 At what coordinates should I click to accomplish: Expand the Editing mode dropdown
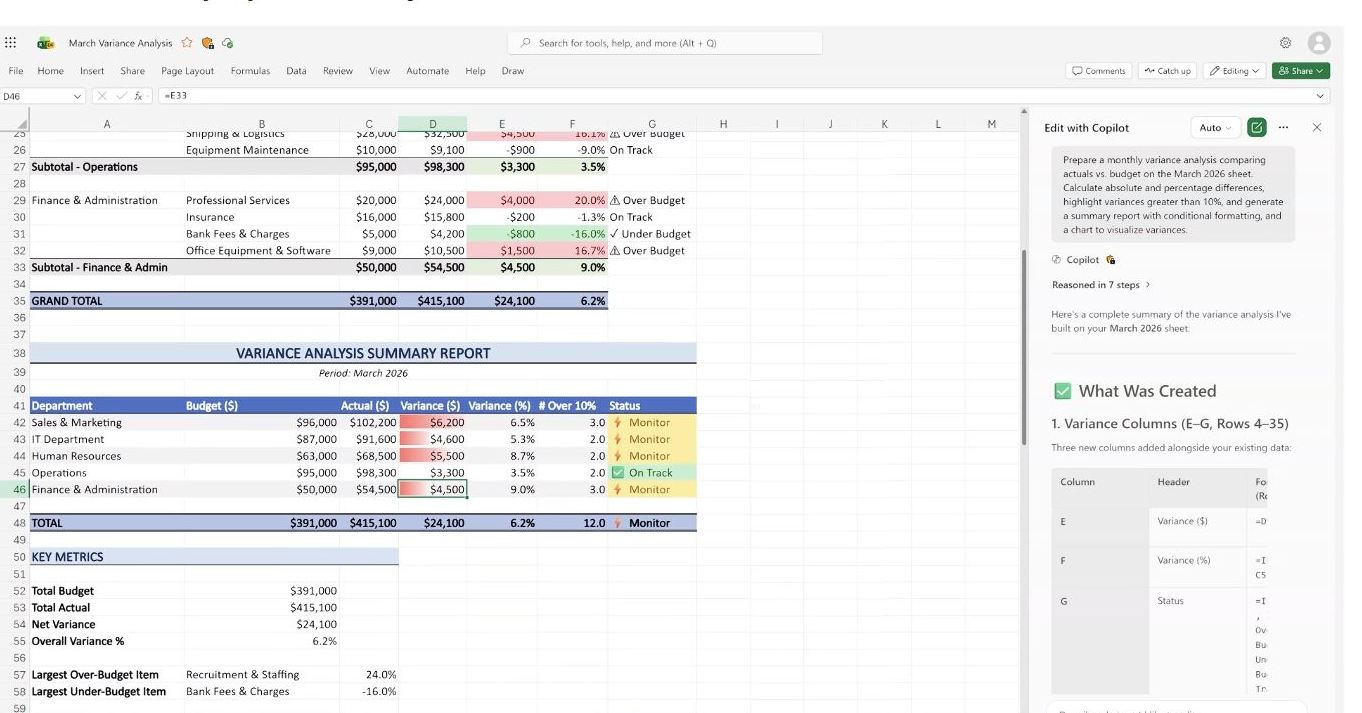[x=1234, y=71]
